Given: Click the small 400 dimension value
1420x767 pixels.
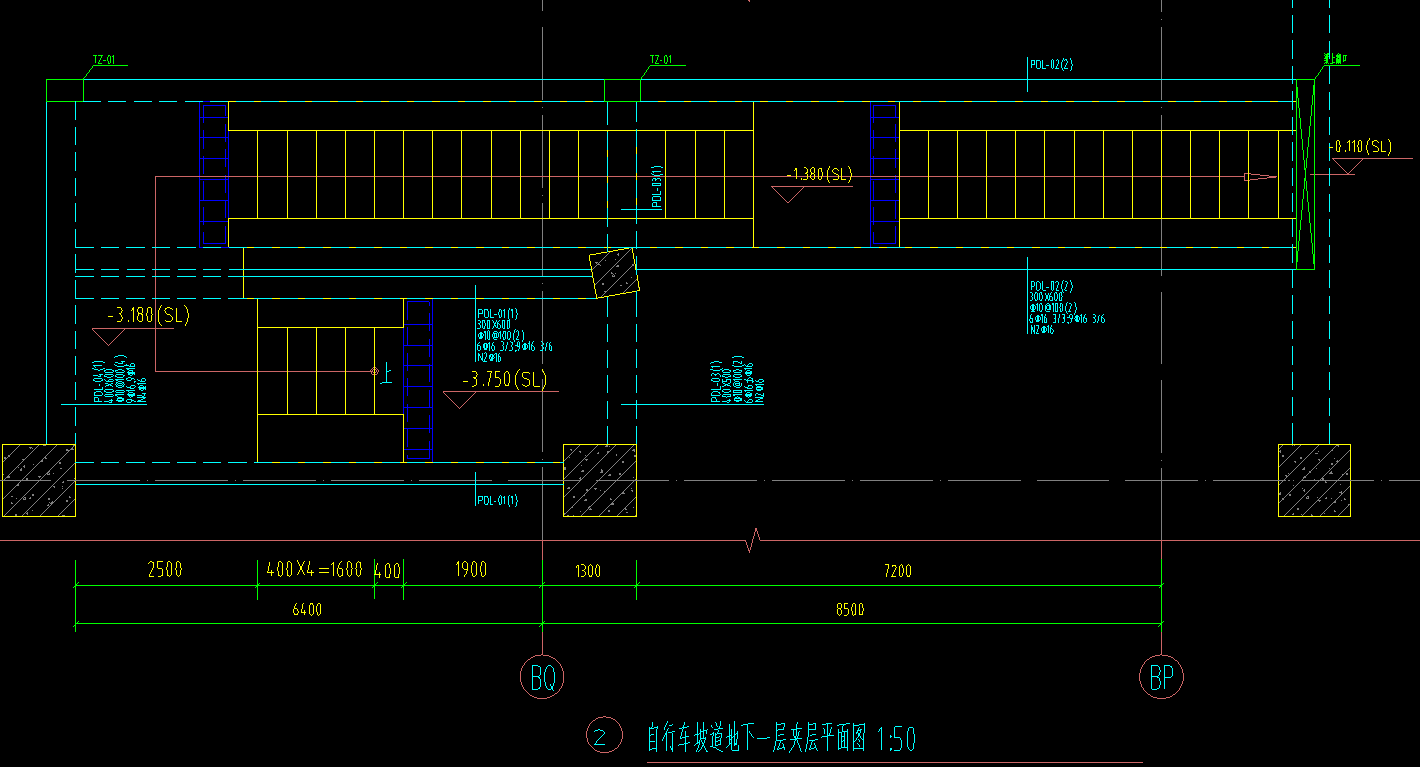Looking at the screenshot, I should click(388, 570).
